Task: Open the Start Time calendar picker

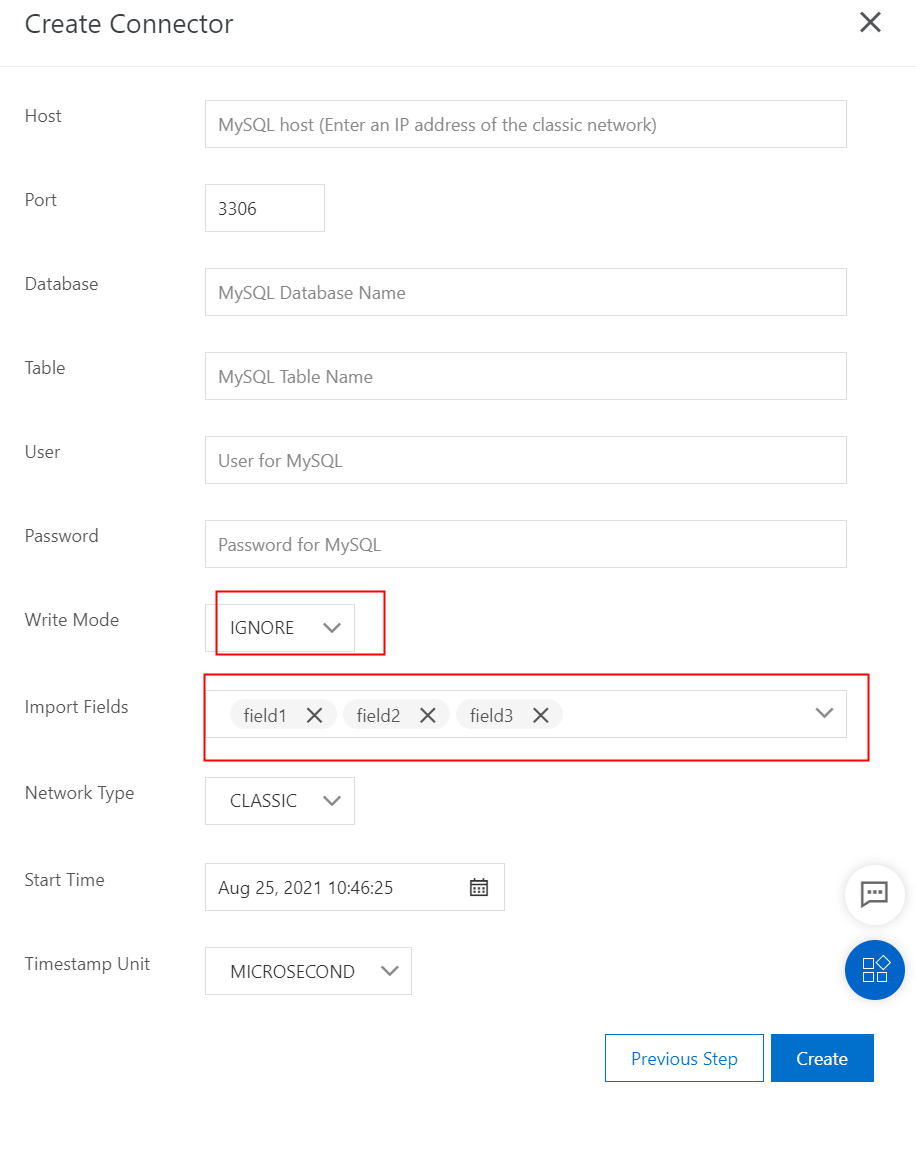Action: [479, 887]
